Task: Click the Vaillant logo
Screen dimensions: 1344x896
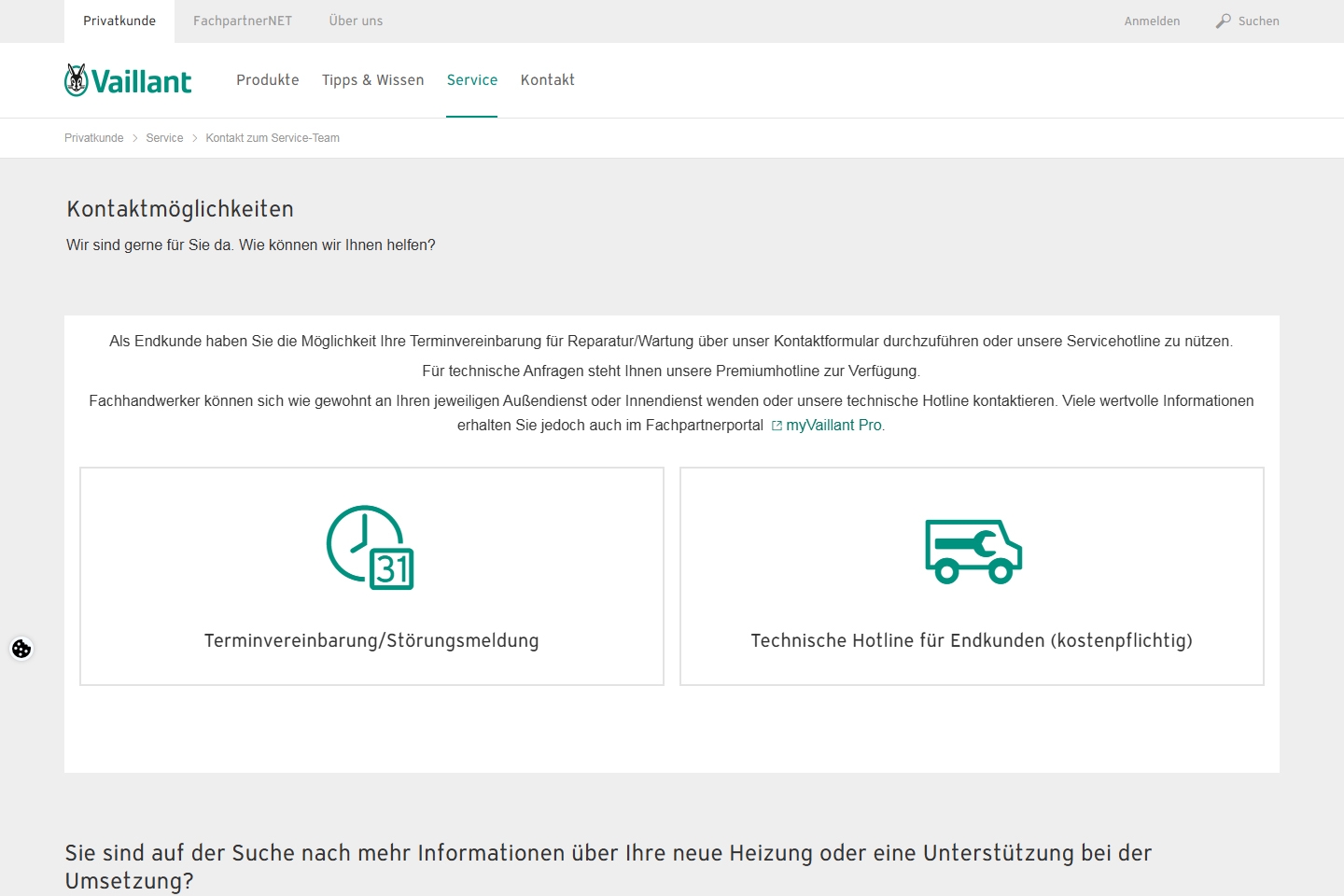Action: (x=128, y=81)
